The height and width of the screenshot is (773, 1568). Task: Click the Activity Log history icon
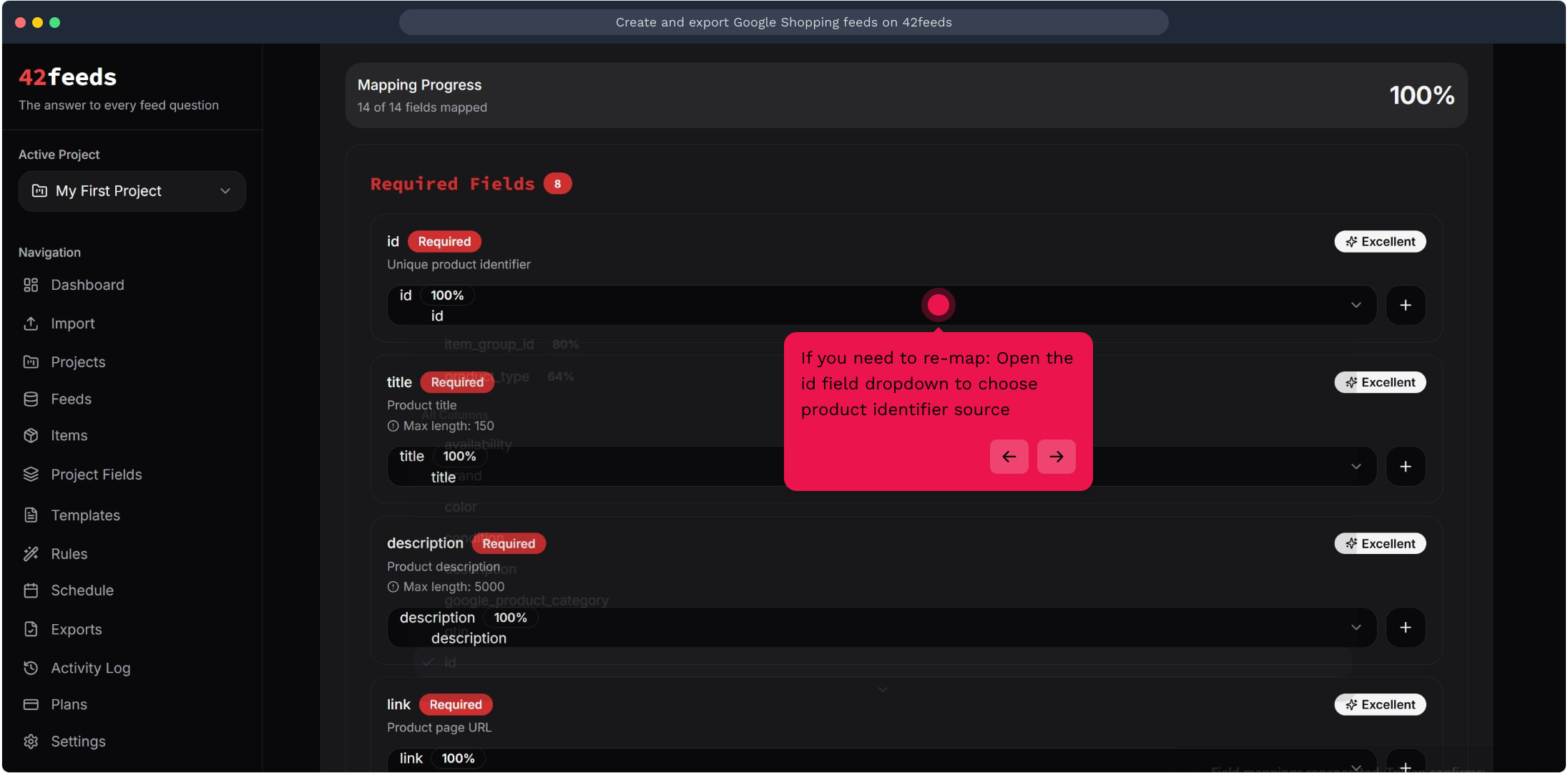pyautogui.click(x=31, y=668)
